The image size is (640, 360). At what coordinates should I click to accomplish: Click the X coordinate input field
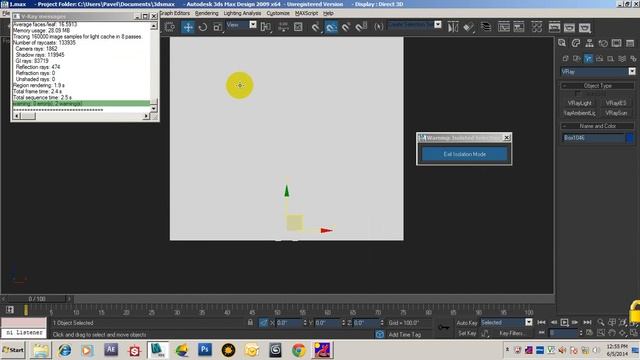(x=289, y=322)
